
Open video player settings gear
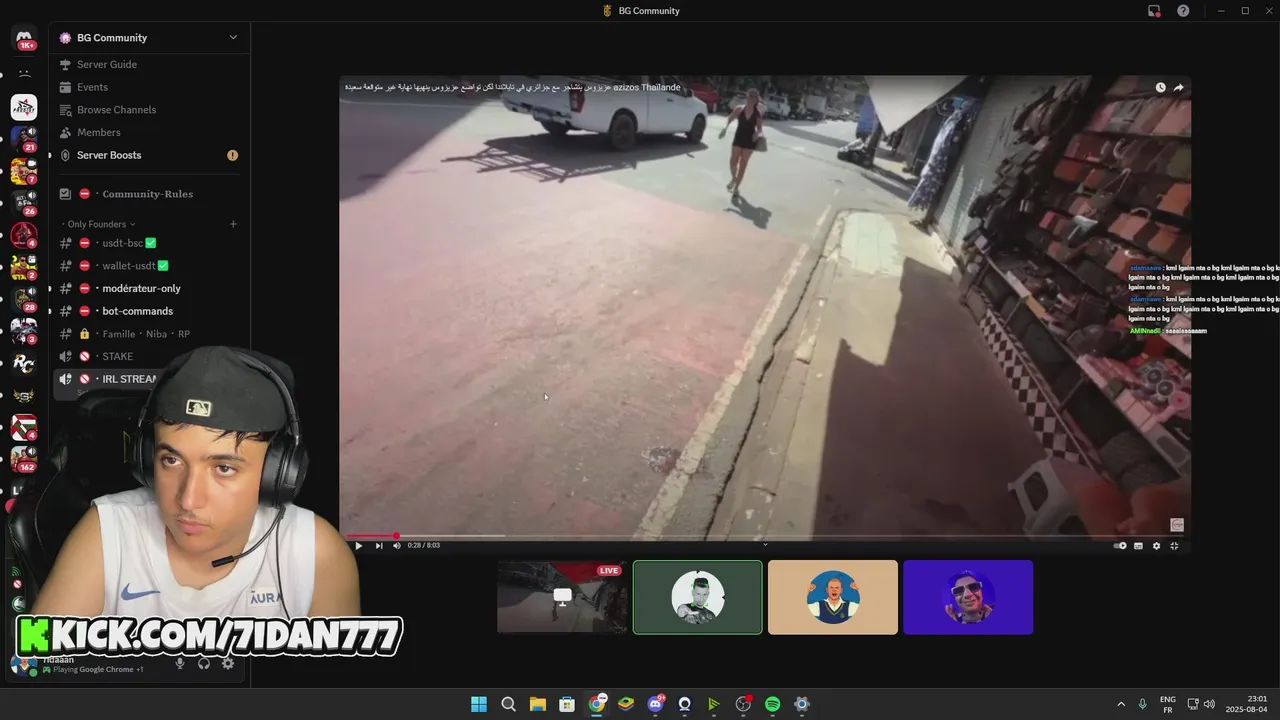(x=1156, y=546)
